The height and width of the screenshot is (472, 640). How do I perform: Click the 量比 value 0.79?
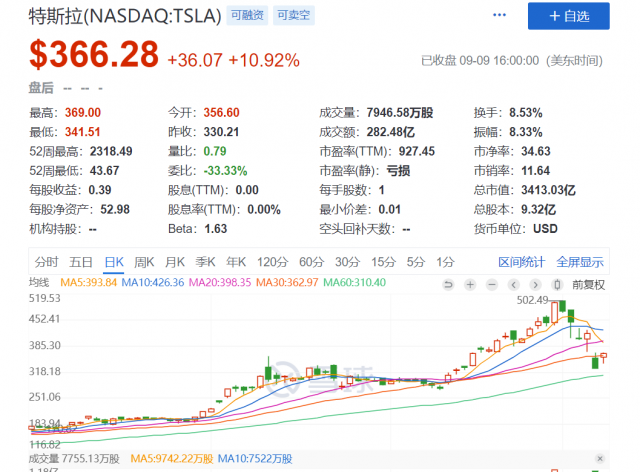[215, 151]
